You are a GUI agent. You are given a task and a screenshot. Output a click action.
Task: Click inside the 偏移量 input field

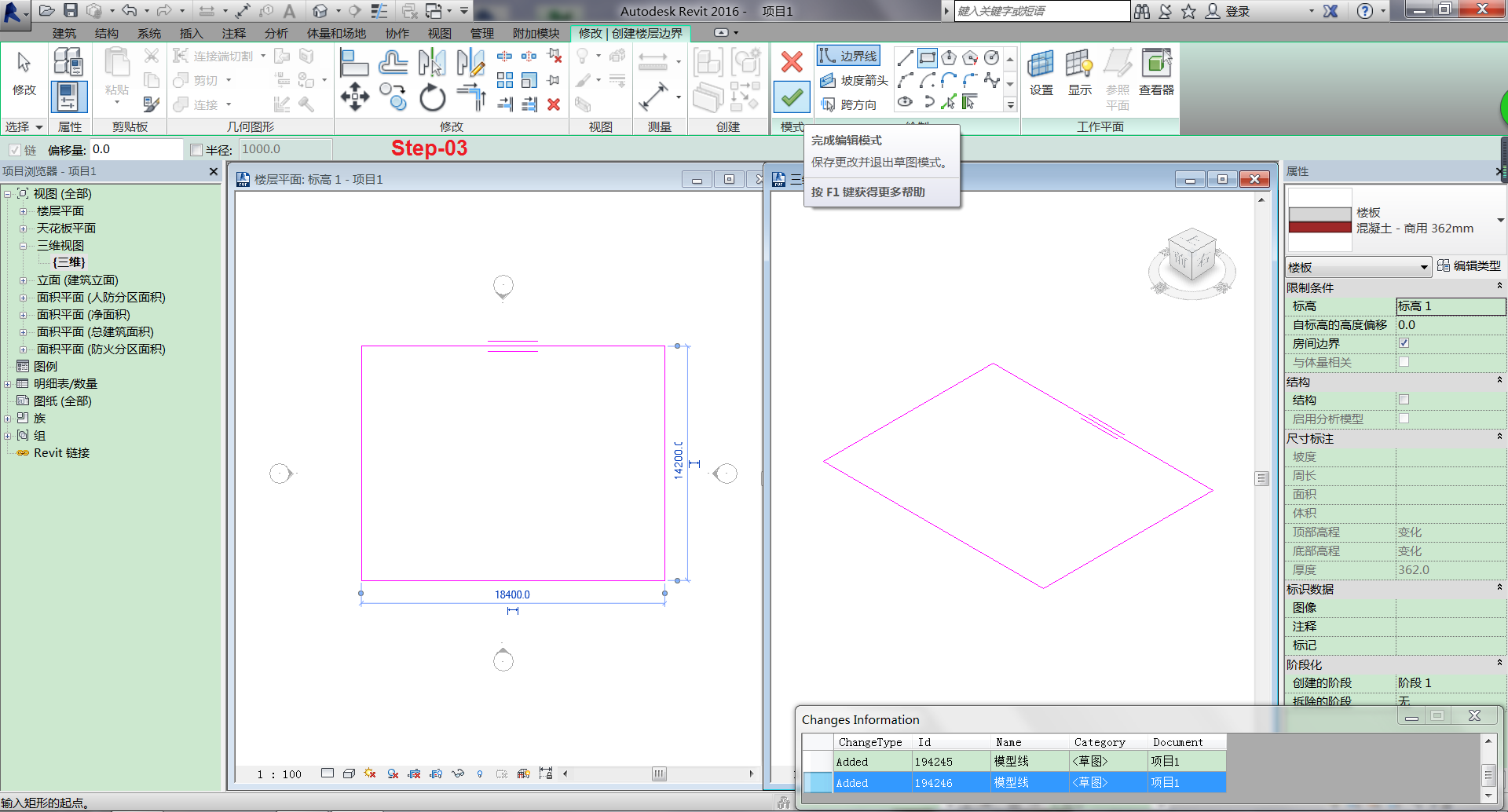coord(134,149)
